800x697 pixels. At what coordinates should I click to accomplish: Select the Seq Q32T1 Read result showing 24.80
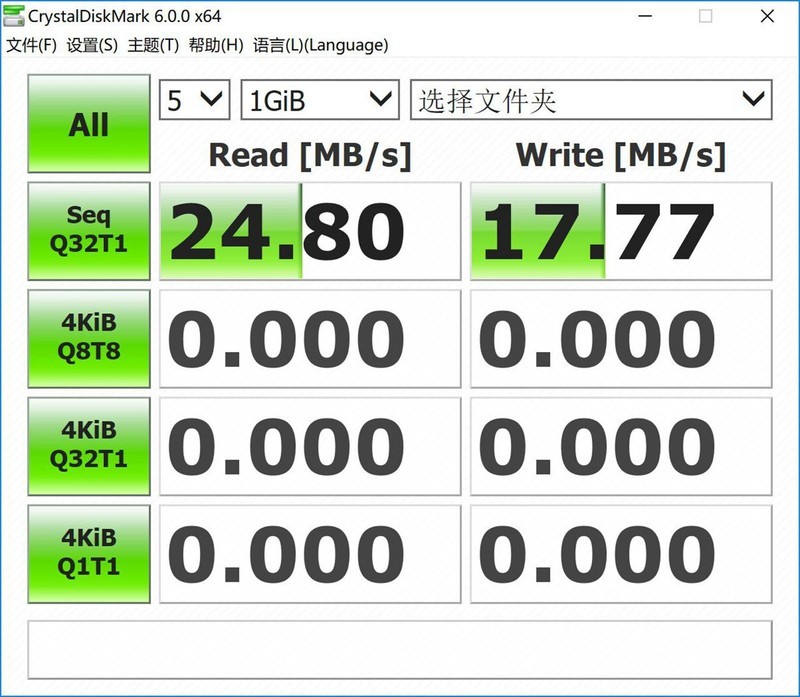310,230
